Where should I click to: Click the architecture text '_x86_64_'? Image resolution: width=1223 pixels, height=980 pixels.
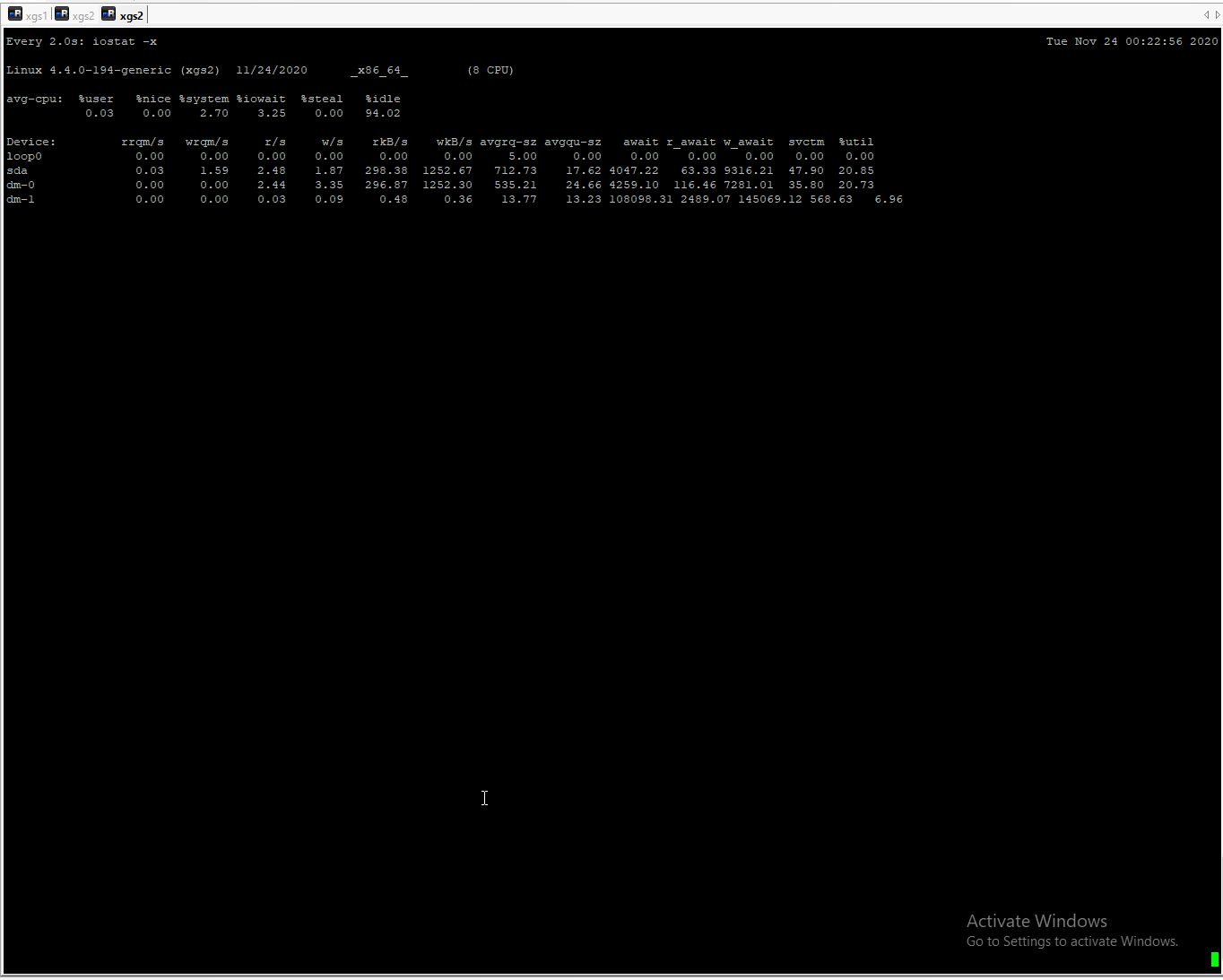[x=379, y=70]
